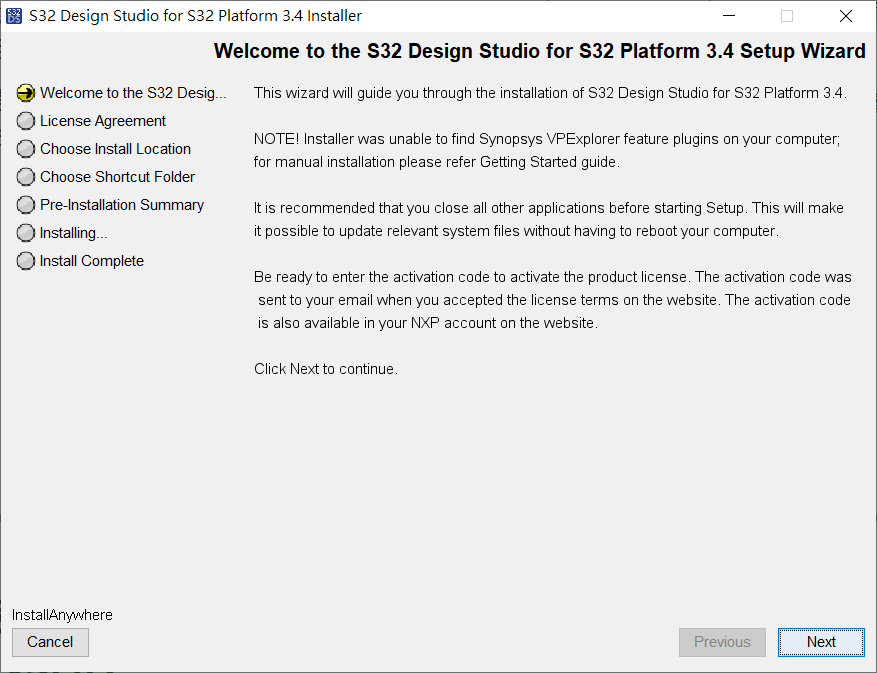Click the yellow arrow icon beside Welcome step

pyautogui.click(x=26, y=93)
